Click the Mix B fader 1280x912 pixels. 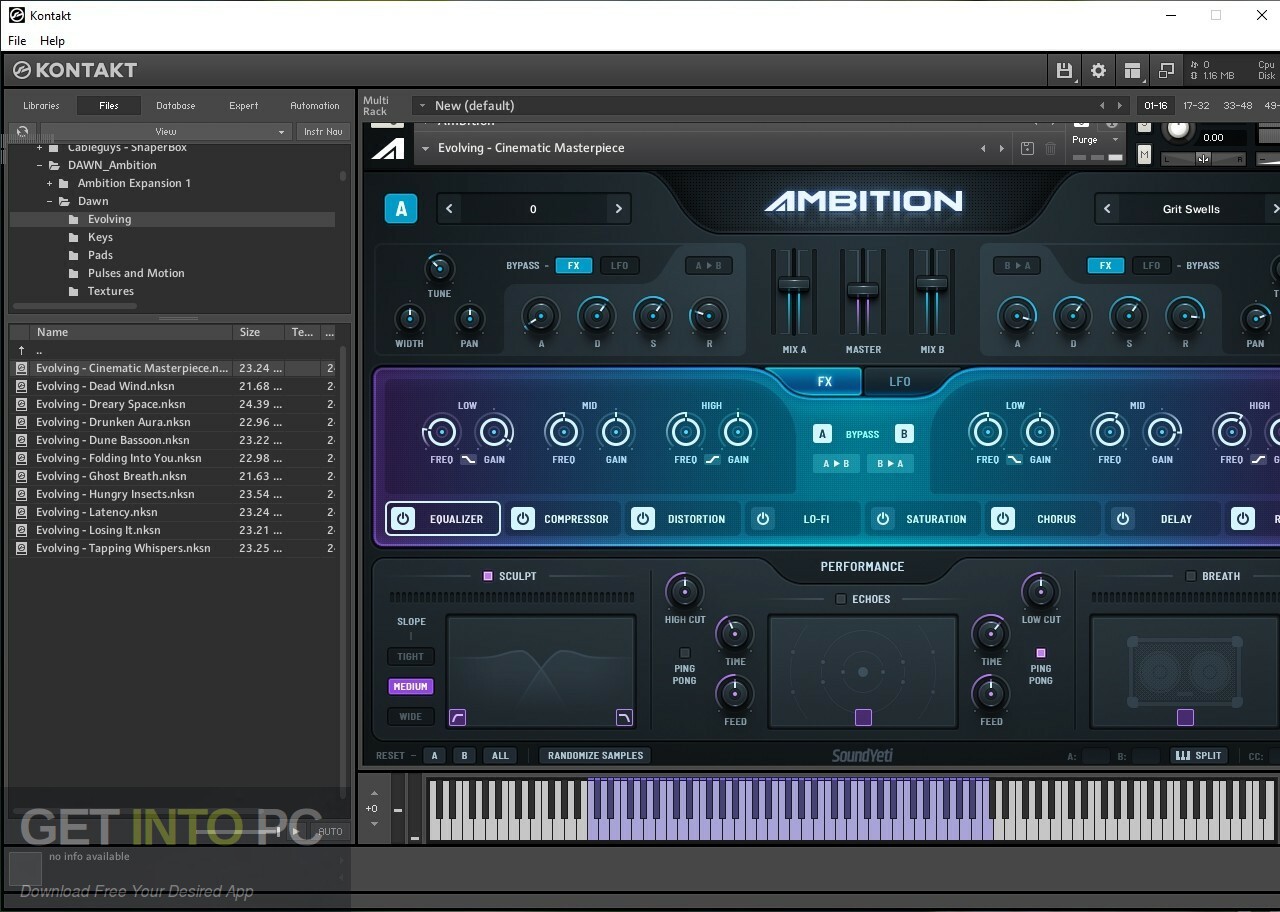[x=932, y=284]
